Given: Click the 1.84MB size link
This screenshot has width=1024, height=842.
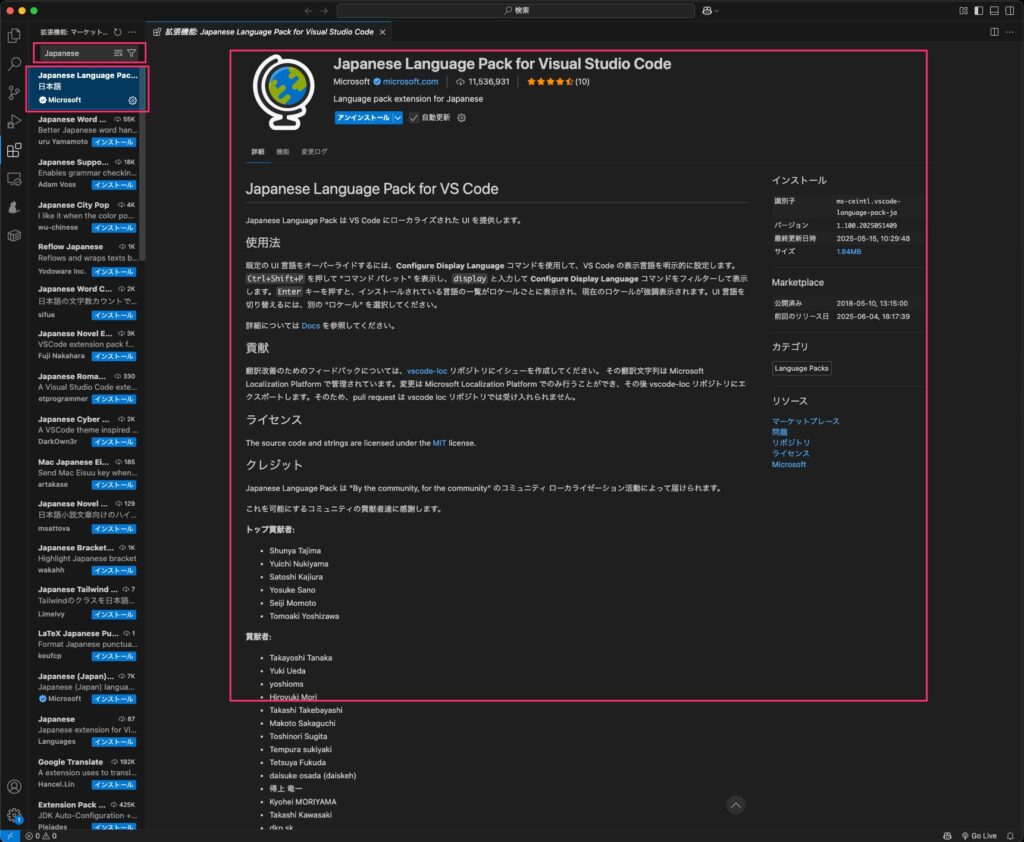Looking at the screenshot, I should [x=848, y=251].
